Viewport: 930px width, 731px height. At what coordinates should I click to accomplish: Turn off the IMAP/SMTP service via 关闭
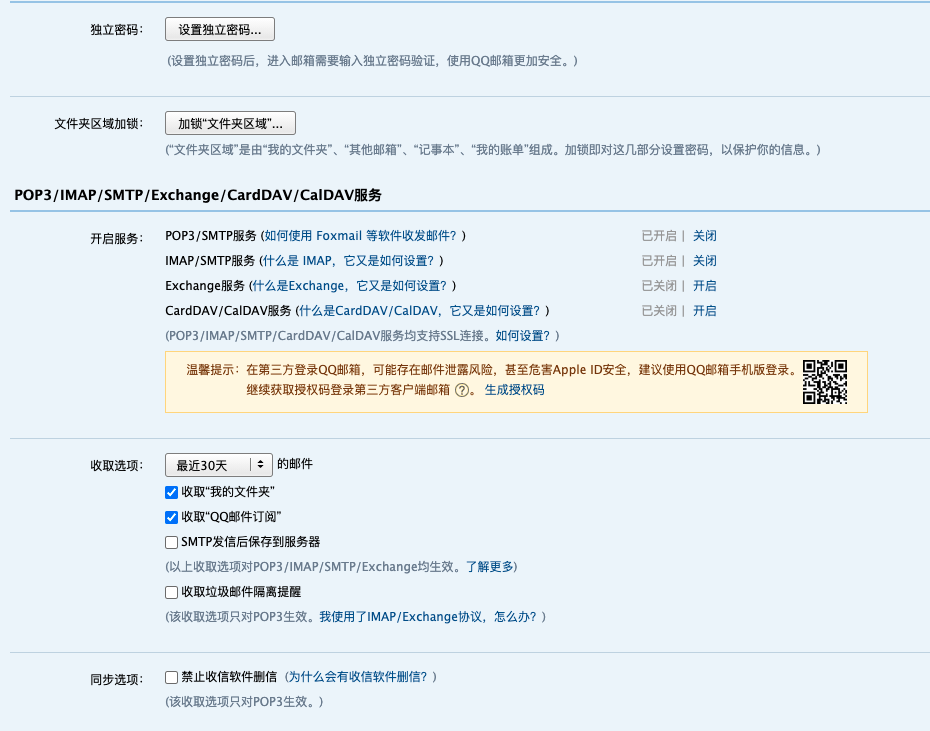point(705,260)
